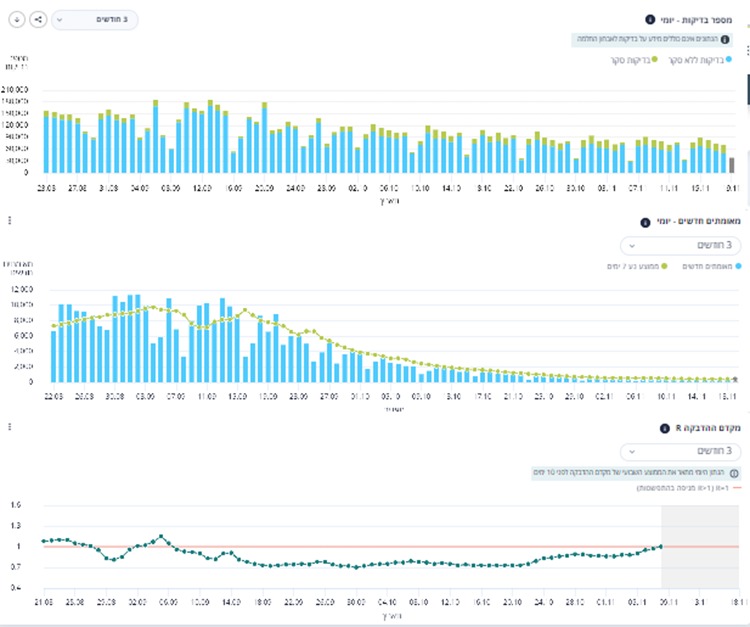Open the 3 חודשים dropdown of new cases chart
Screen dimensions: 750x627
(680, 245)
